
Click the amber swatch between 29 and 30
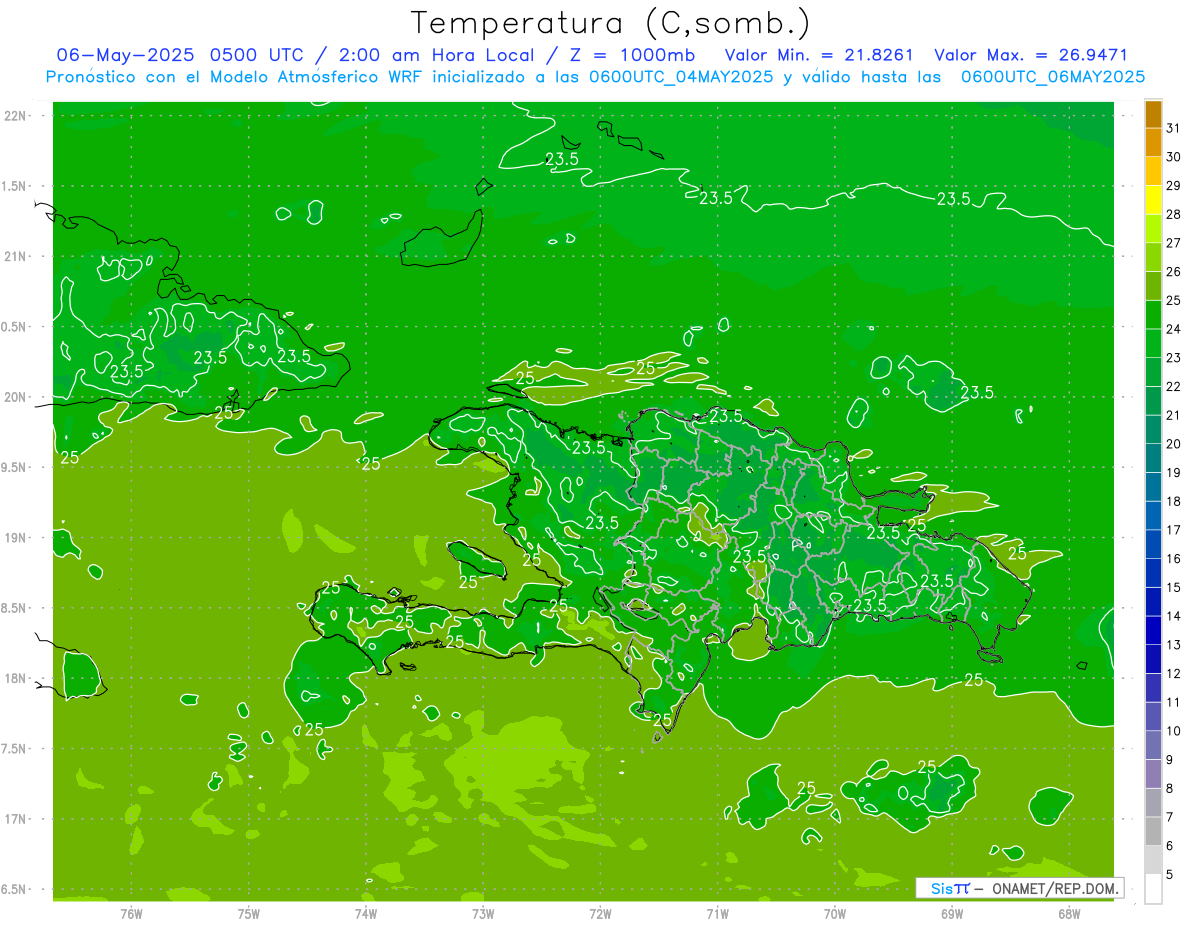[1153, 172]
